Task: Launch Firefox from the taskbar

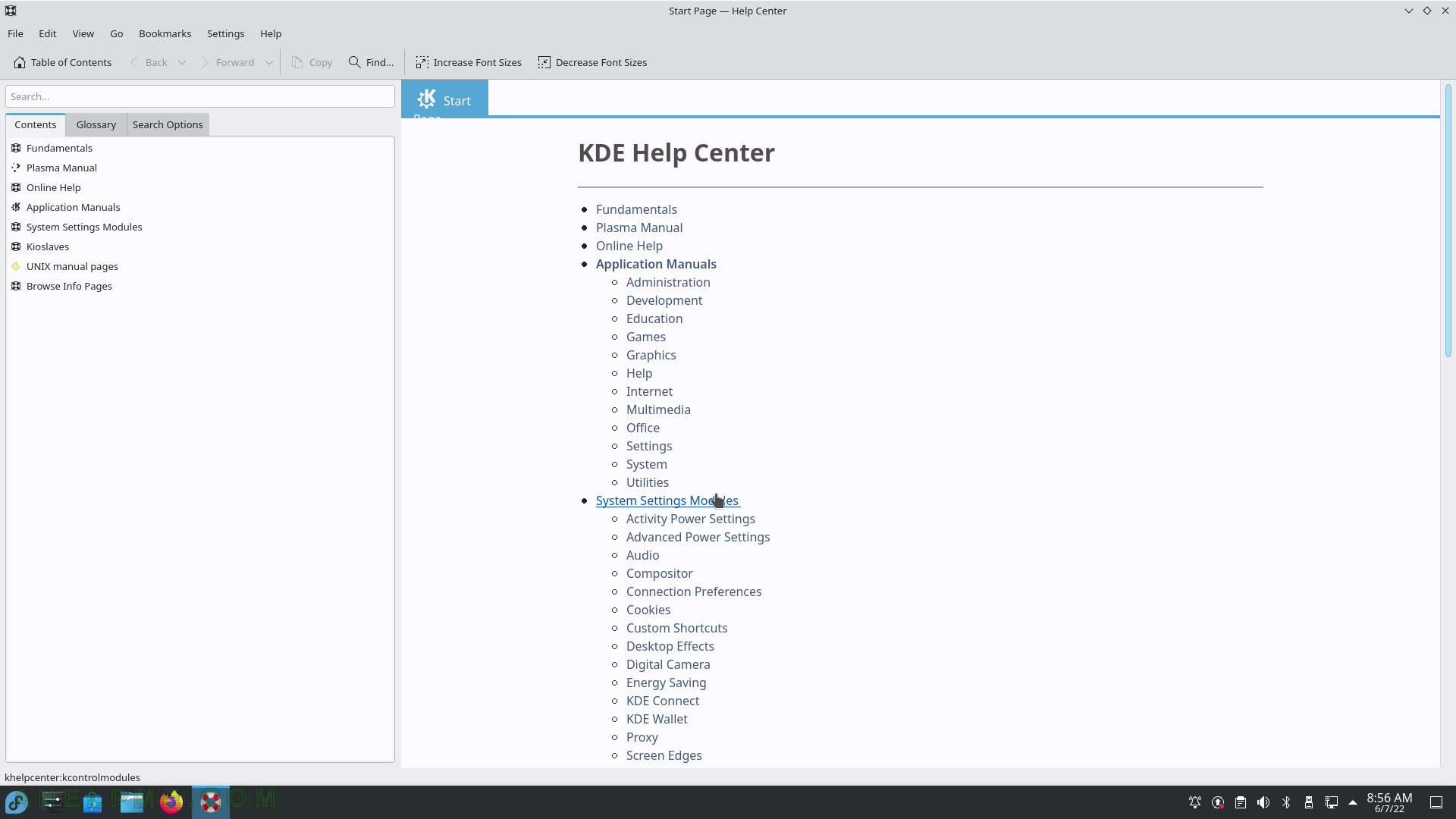Action: (x=171, y=802)
